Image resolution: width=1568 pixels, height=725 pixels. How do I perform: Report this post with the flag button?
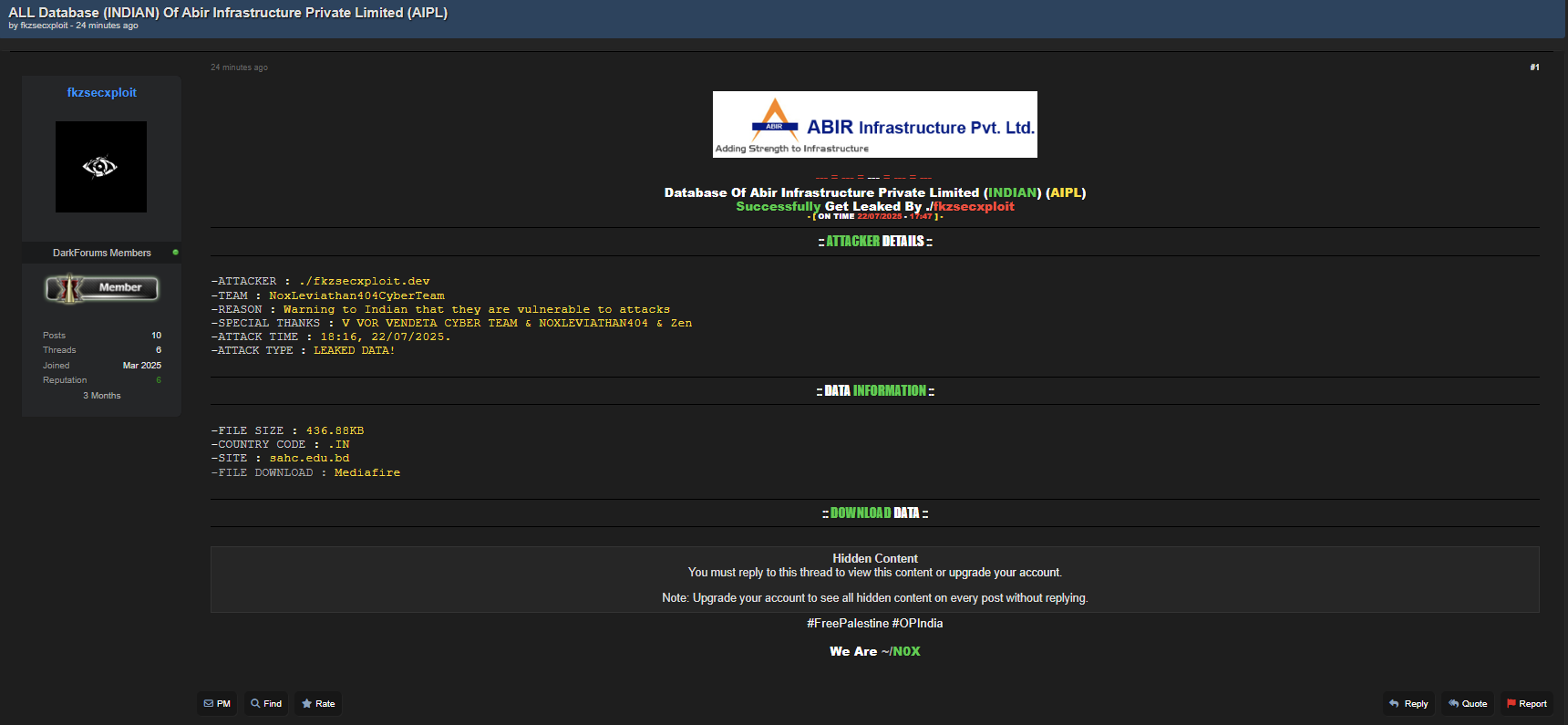[x=1527, y=703]
